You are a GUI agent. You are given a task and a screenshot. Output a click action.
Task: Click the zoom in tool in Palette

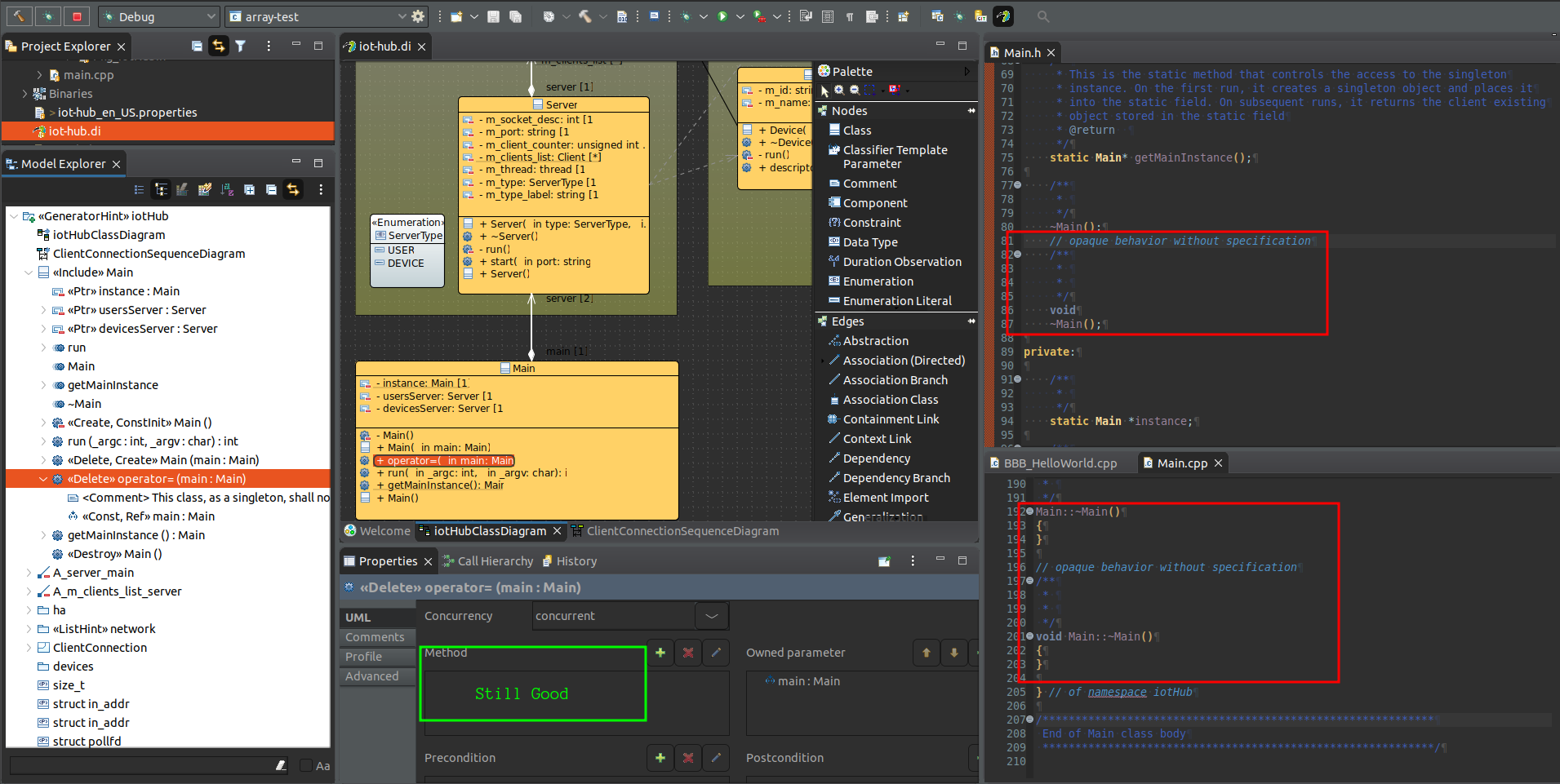point(839,91)
